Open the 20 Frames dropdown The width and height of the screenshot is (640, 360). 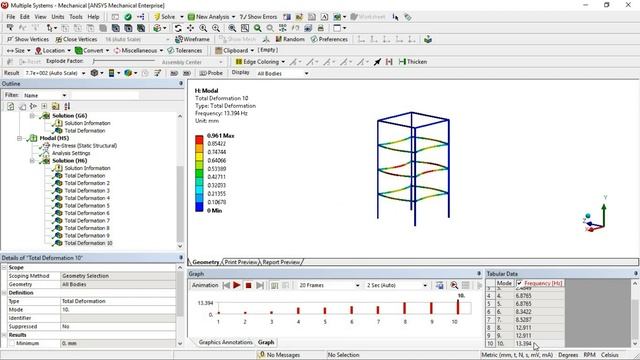pyautogui.click(x=357, y=285)
